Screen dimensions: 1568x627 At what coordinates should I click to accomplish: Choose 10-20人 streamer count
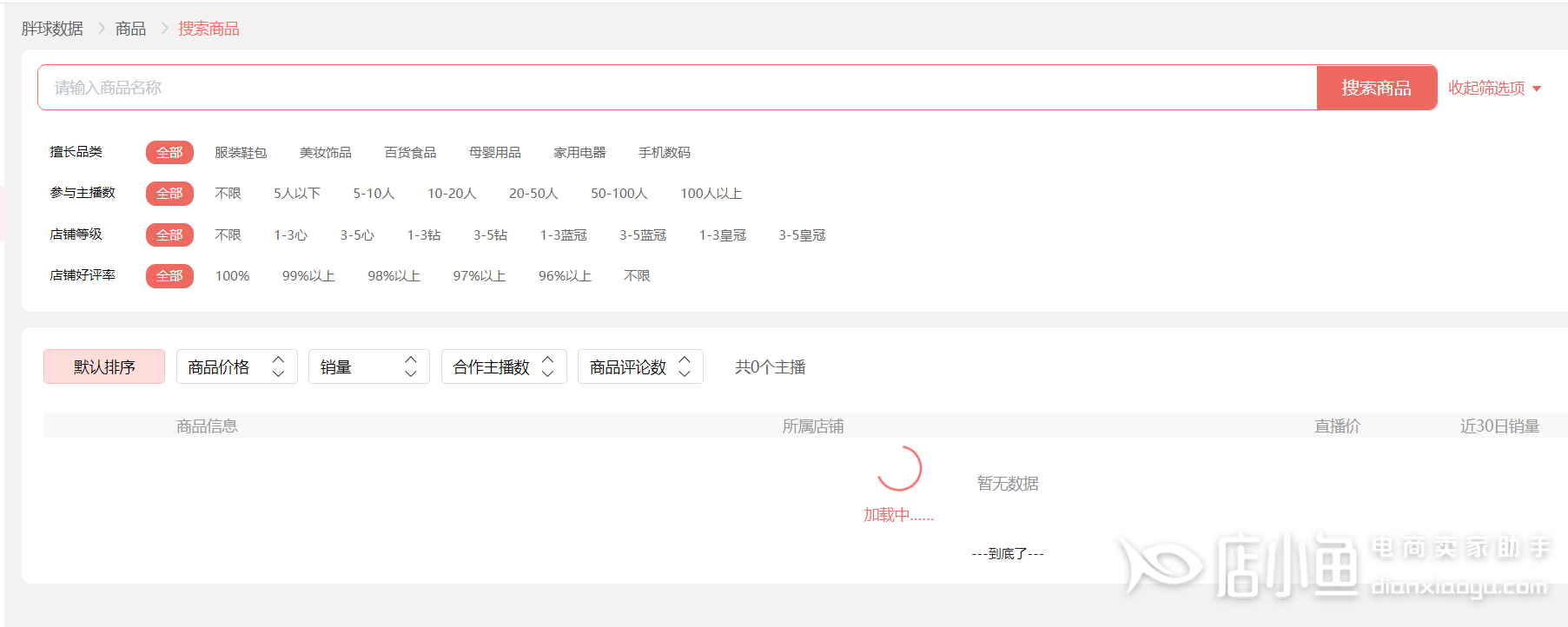click(x=452, y=194)
